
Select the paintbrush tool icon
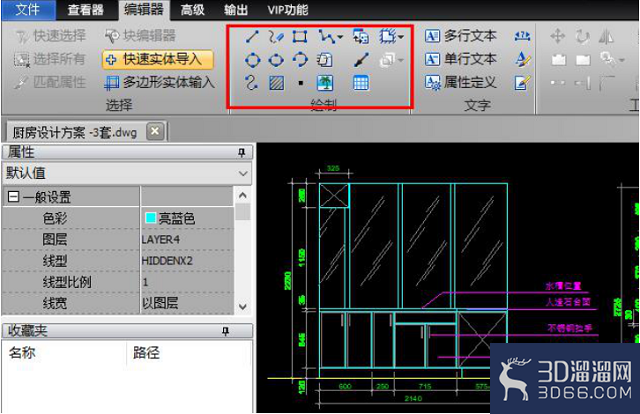coord(361,60)
